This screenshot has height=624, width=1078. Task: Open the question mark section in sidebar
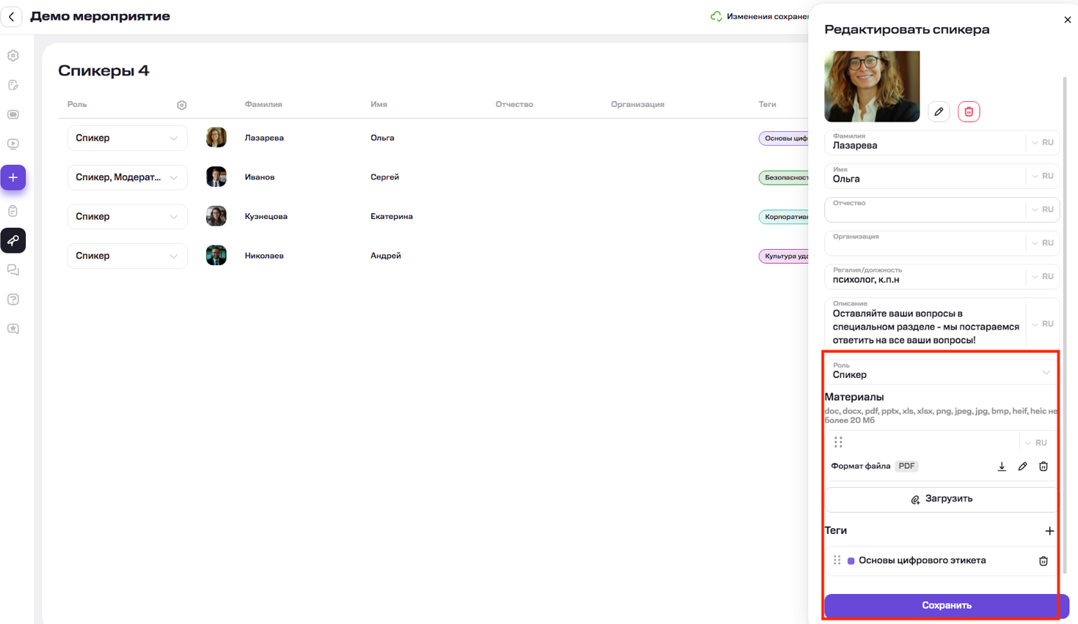(13, 299)
